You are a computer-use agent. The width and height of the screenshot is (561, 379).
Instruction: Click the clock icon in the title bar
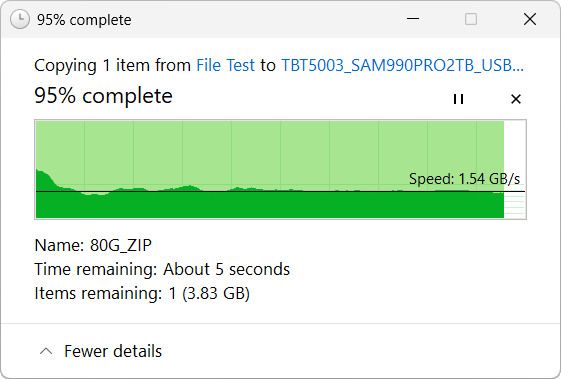(20, 19)
